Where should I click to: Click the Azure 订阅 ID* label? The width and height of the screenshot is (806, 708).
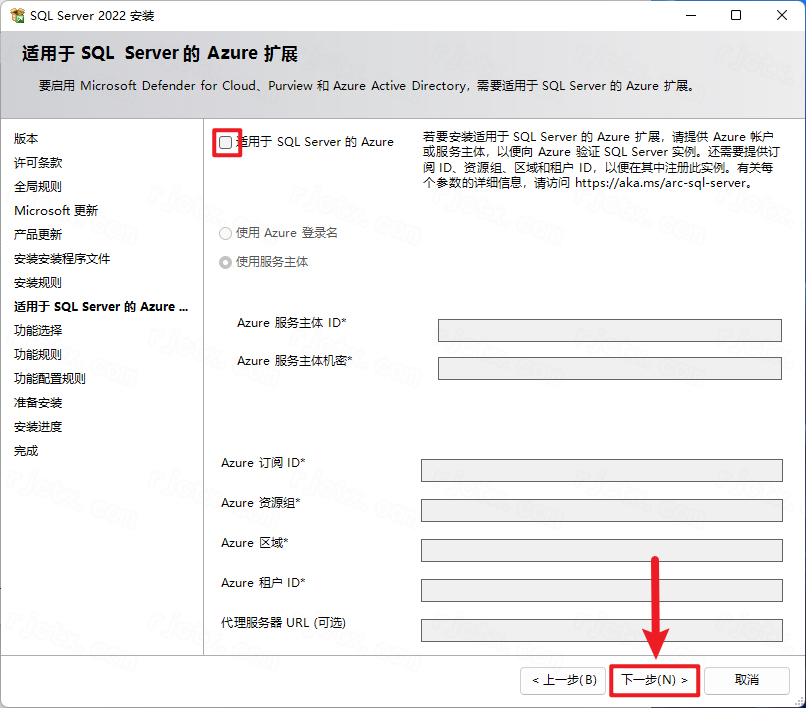[263, 463]
